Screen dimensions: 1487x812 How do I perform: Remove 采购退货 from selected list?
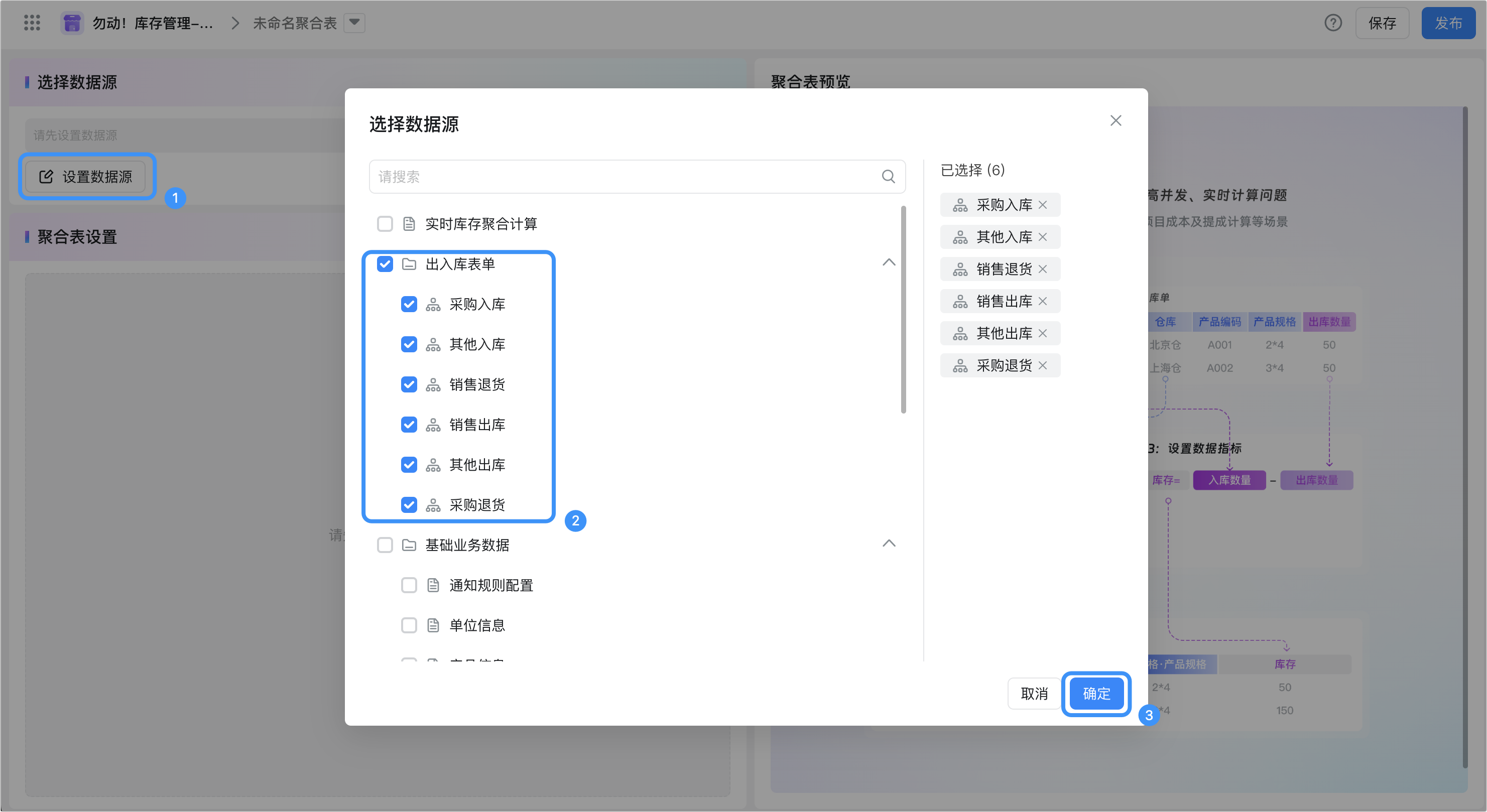point(1042,365)
